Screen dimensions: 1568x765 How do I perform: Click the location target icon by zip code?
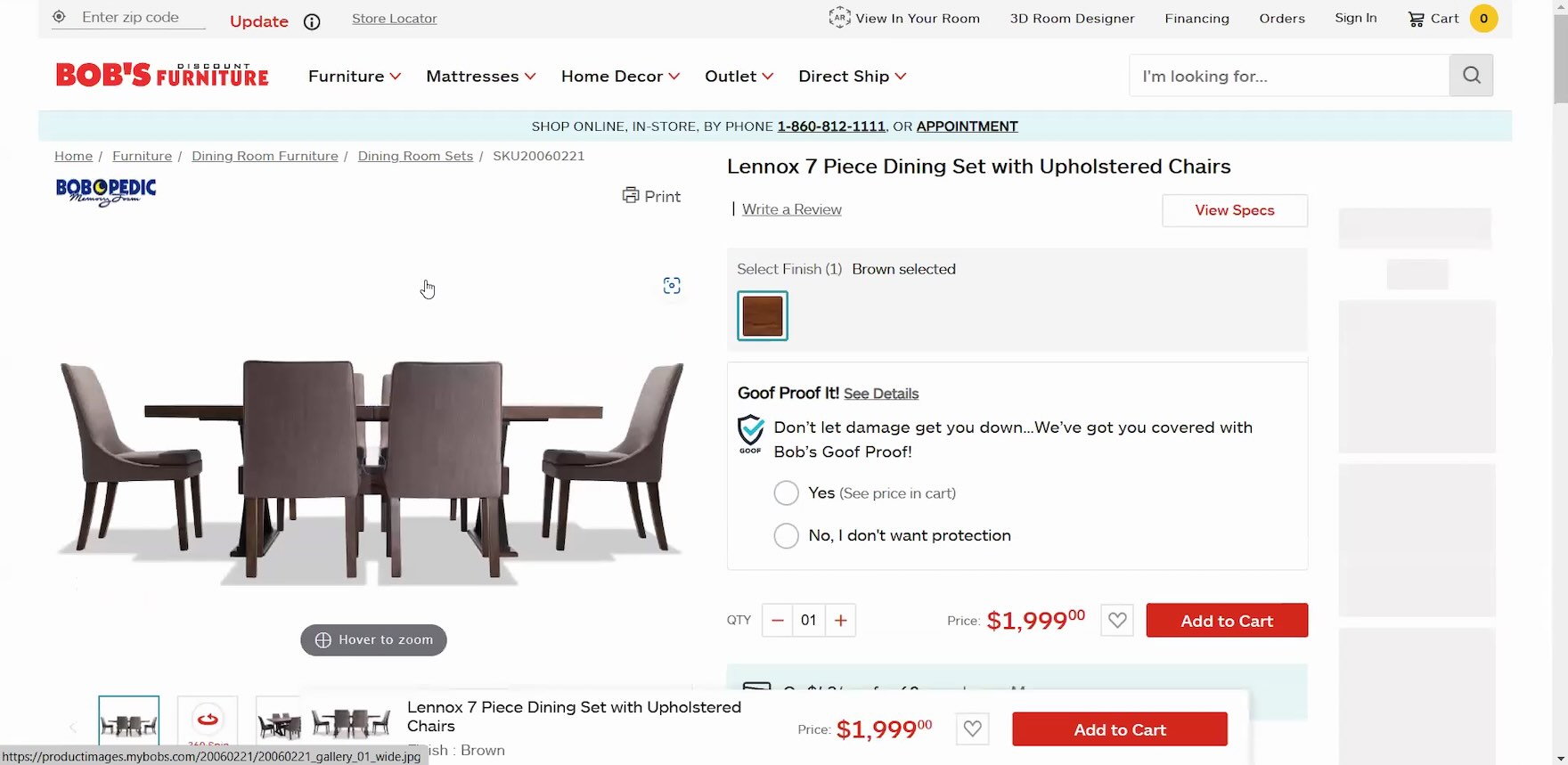click(60, 17)
